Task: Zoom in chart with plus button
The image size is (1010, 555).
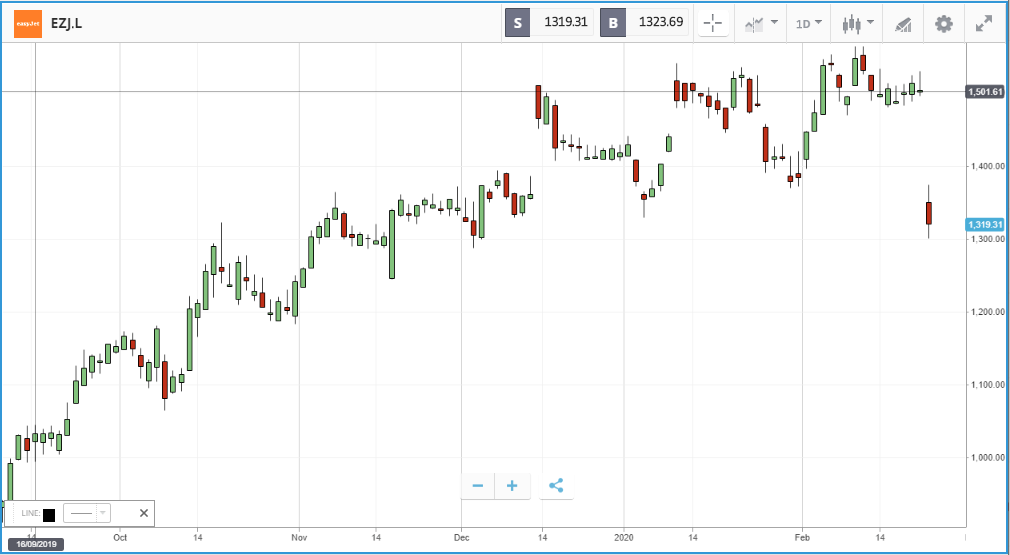Action: click(x=512, y=485)
